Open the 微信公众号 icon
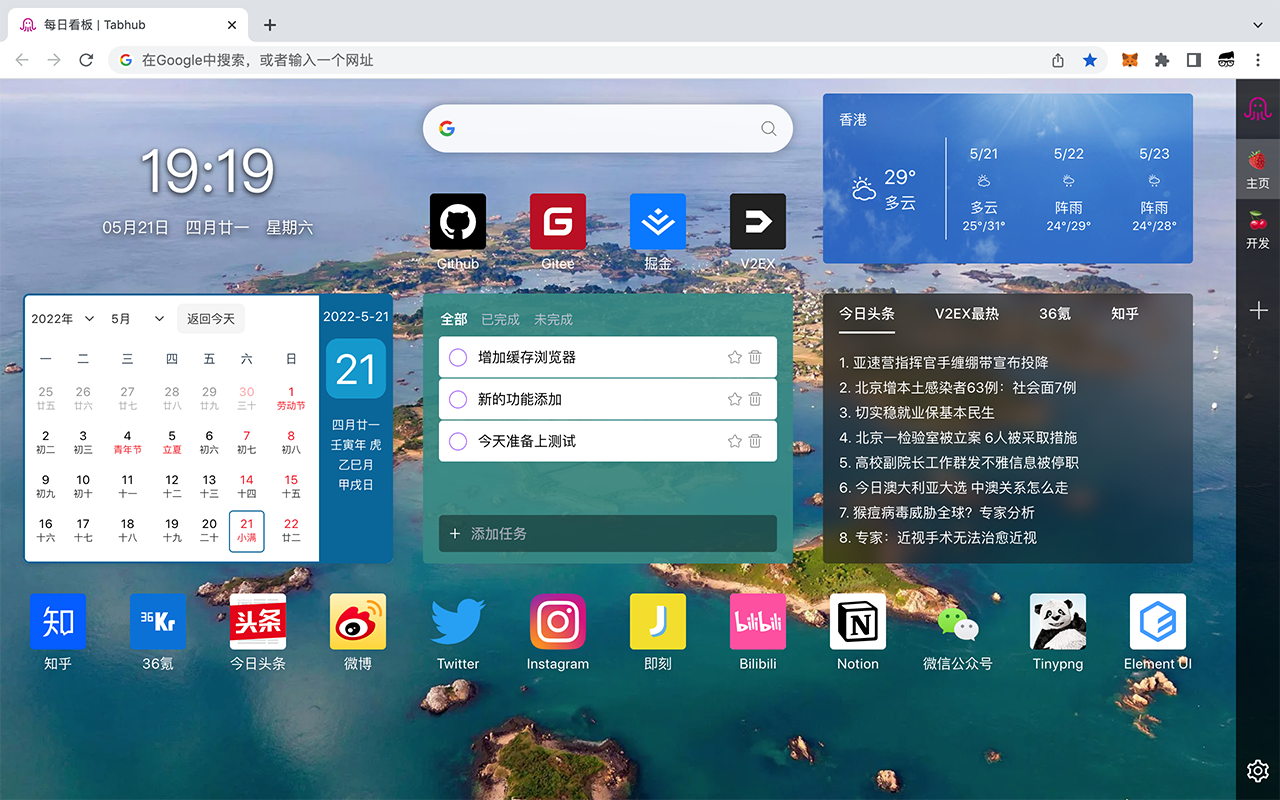 [957, 621]
